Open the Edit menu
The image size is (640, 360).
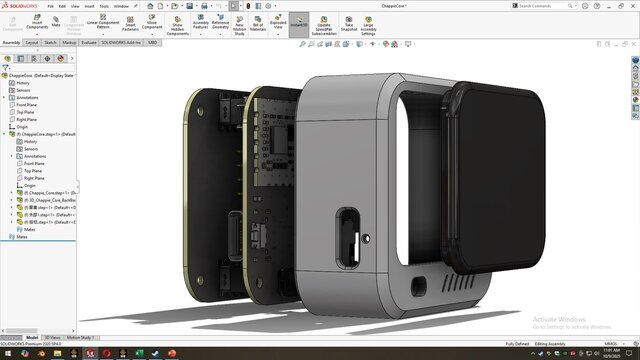[62, 6]
